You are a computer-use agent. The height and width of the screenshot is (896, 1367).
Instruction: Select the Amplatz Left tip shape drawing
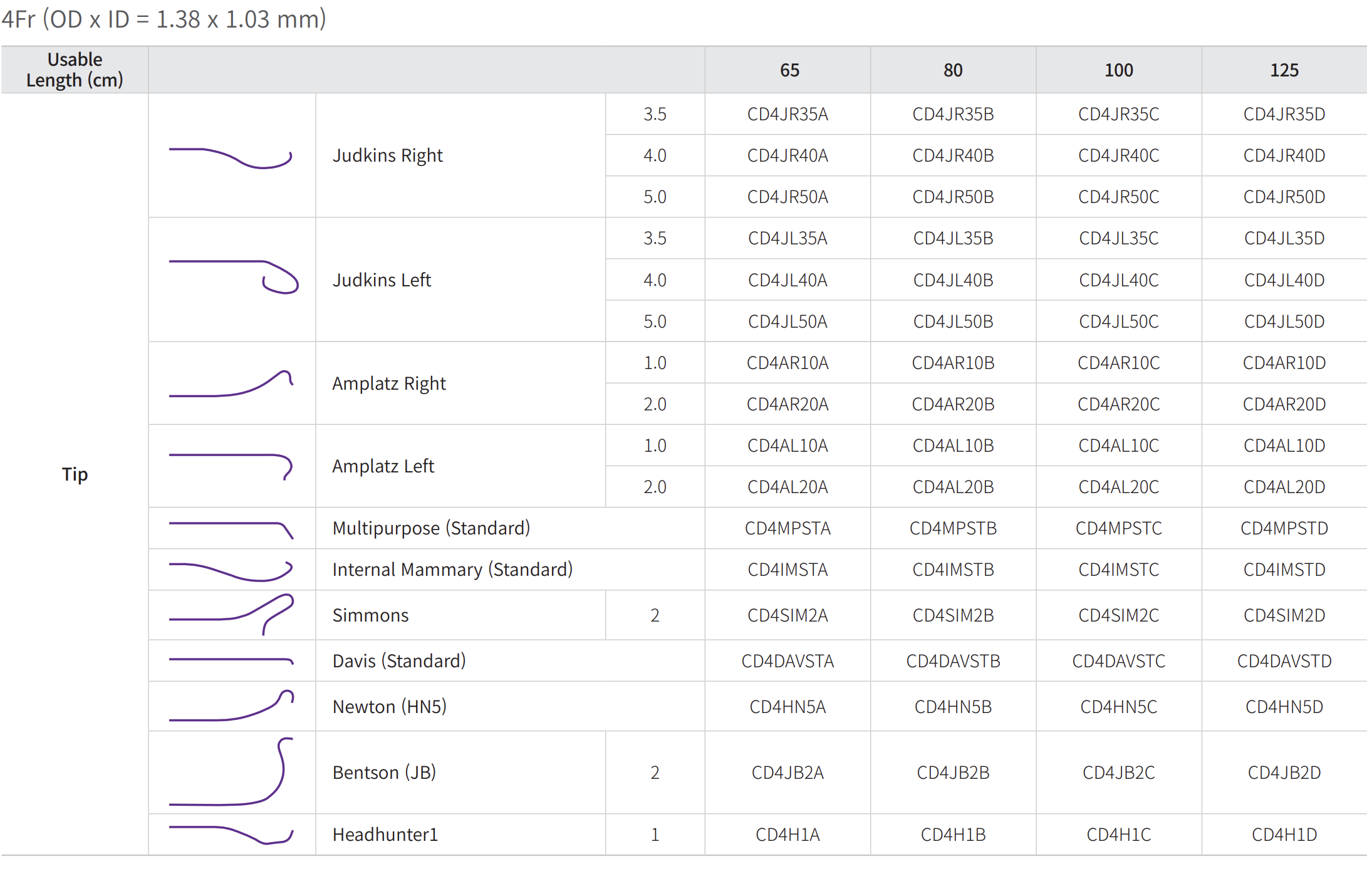tap(231, 466)
